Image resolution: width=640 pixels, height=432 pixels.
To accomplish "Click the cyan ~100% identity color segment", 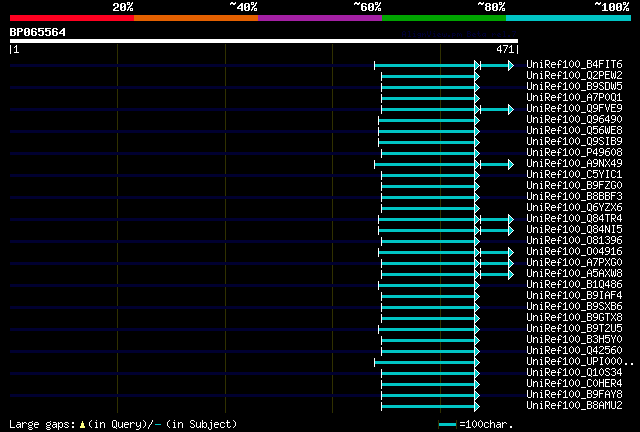I will click(569, 18).
